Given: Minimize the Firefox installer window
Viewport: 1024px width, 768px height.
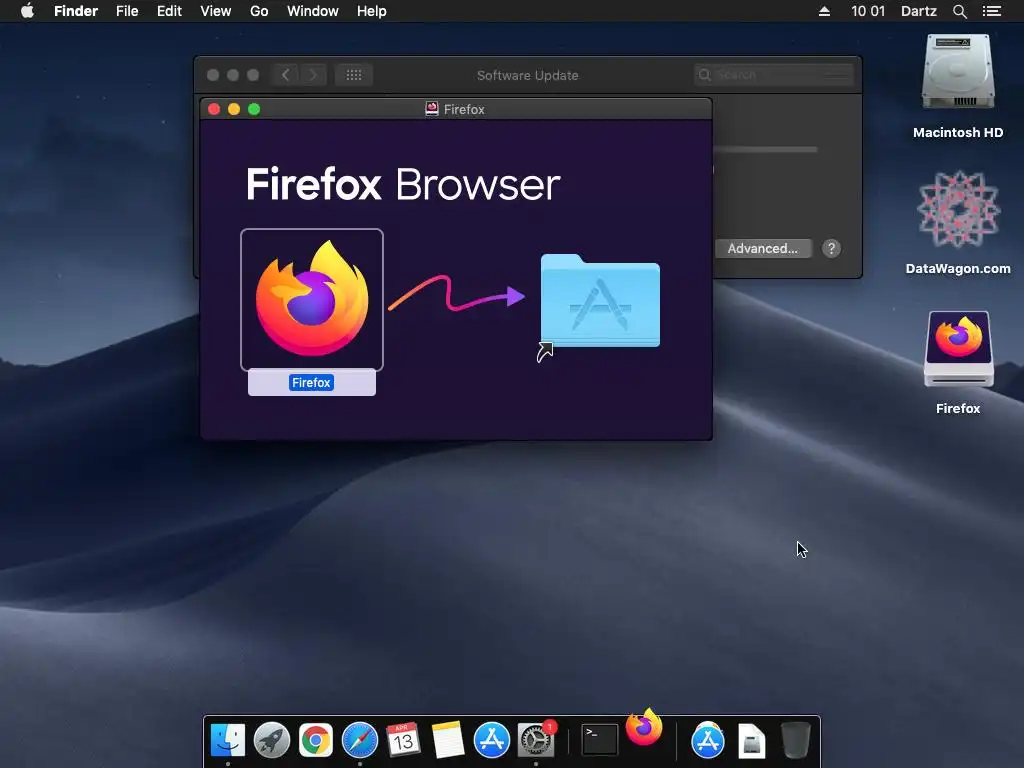Looking at the screenshot, I should pos(234,109).
